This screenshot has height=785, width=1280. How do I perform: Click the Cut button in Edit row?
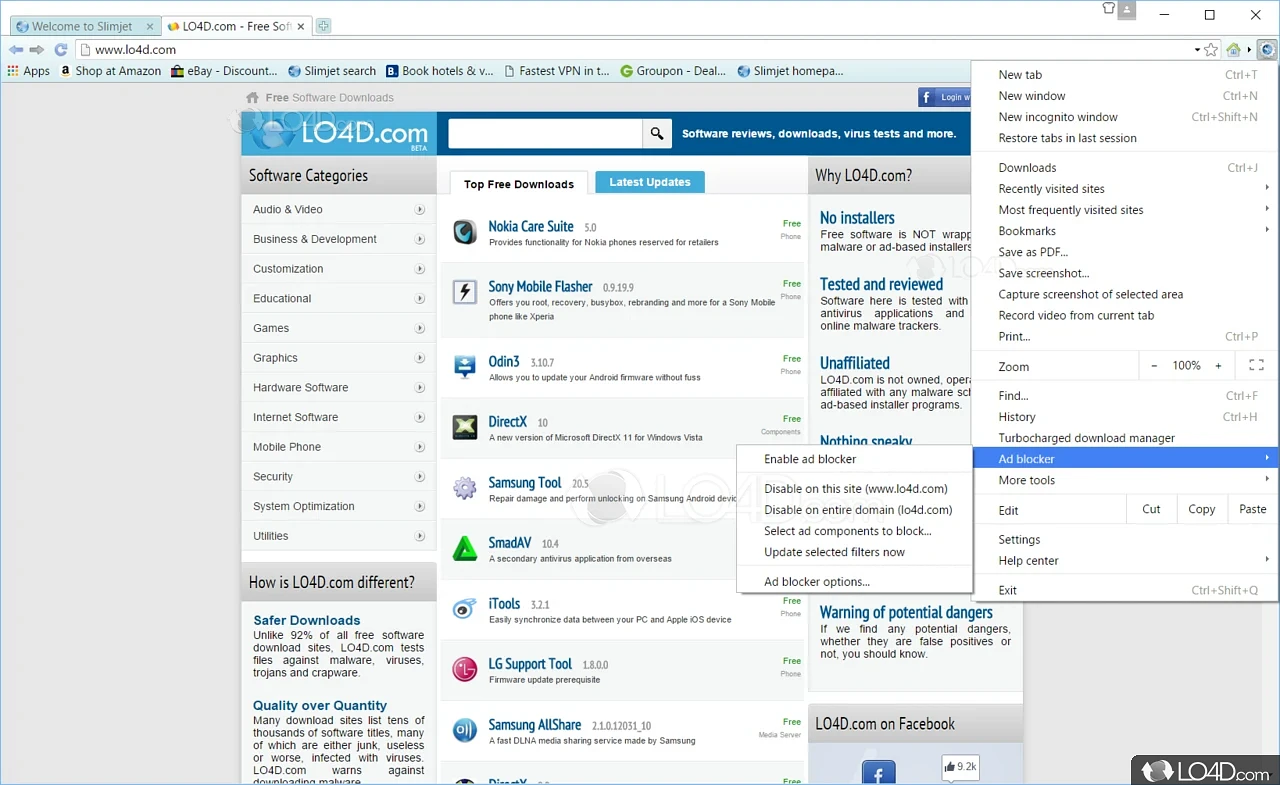(x=1151, y=509)
